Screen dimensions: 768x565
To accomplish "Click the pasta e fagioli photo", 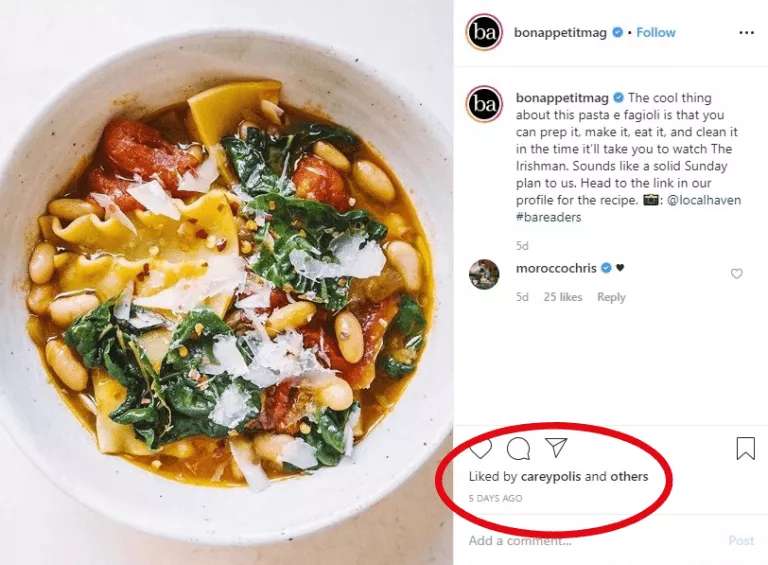I will [226, 282].
